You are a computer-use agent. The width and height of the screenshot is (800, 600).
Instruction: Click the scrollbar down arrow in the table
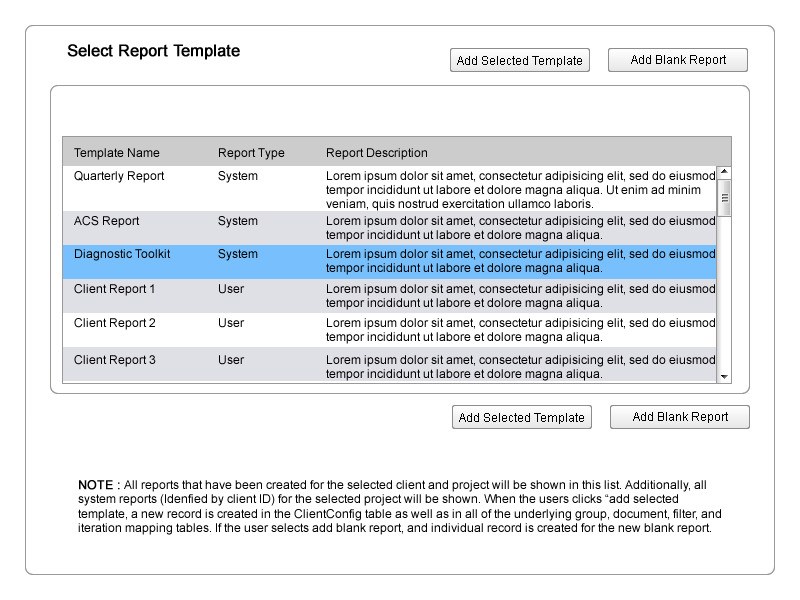[x=725, y=376]
